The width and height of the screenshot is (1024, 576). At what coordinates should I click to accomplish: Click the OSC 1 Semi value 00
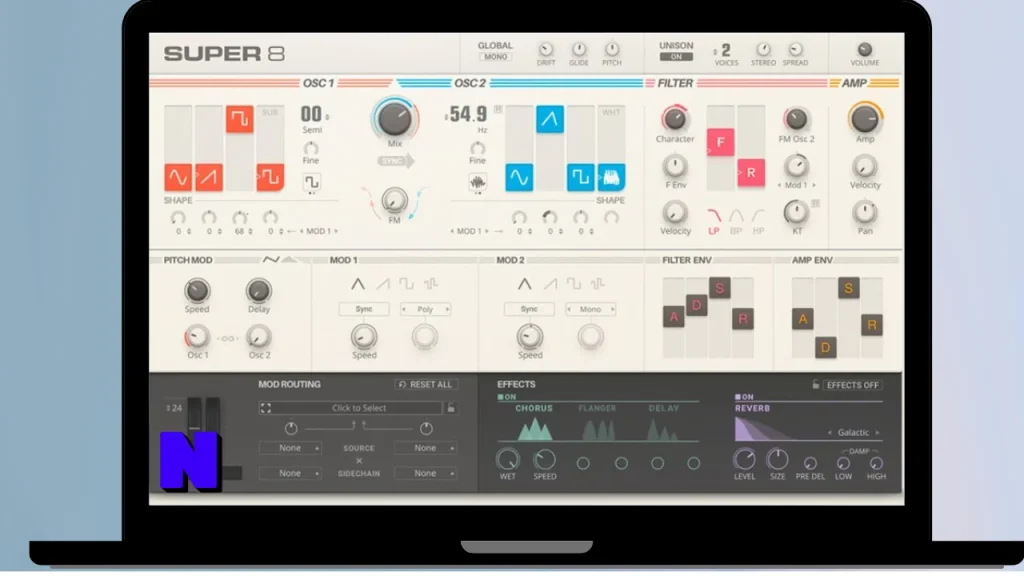312,114
